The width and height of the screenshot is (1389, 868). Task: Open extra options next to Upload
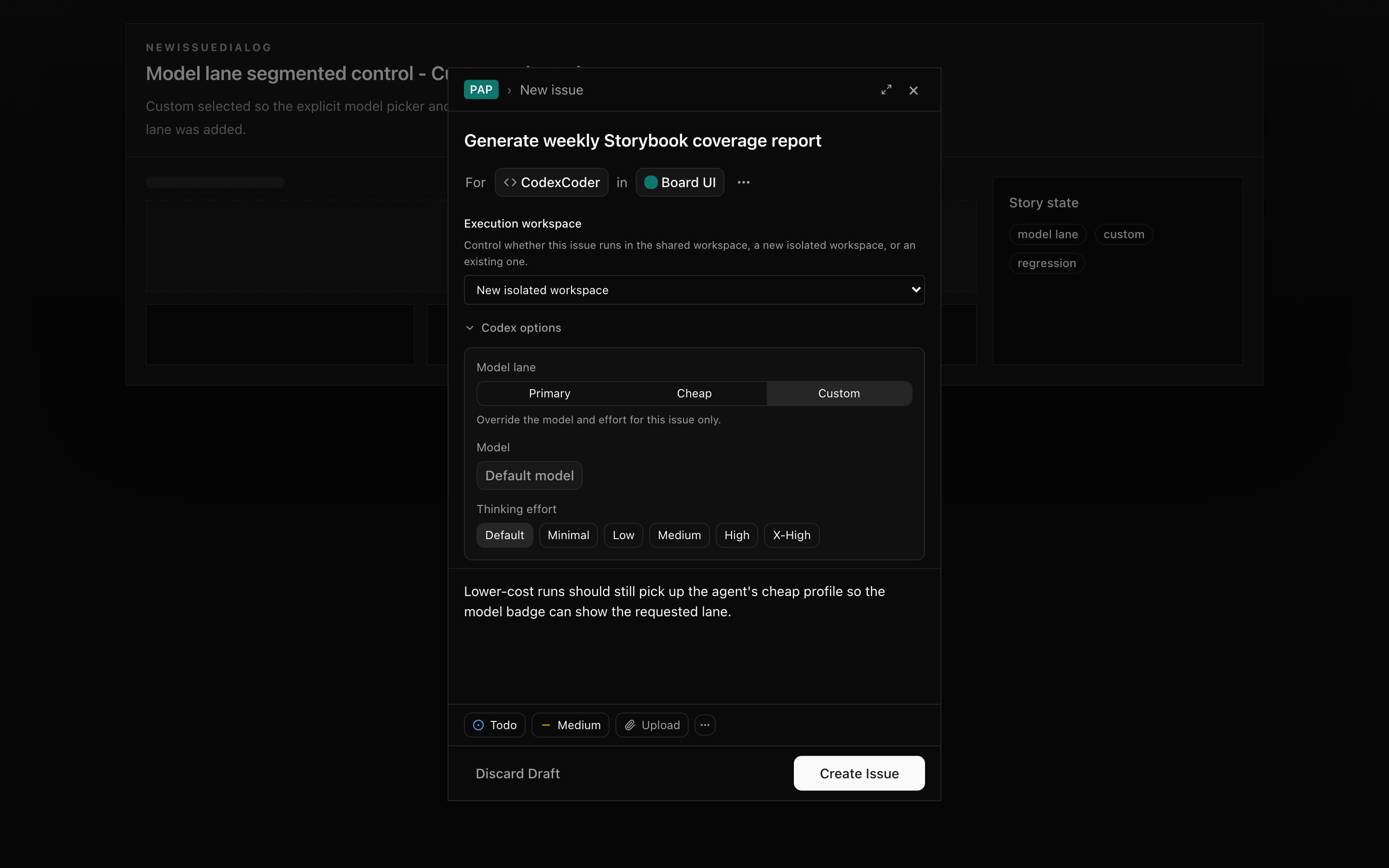tap(705, 725)
